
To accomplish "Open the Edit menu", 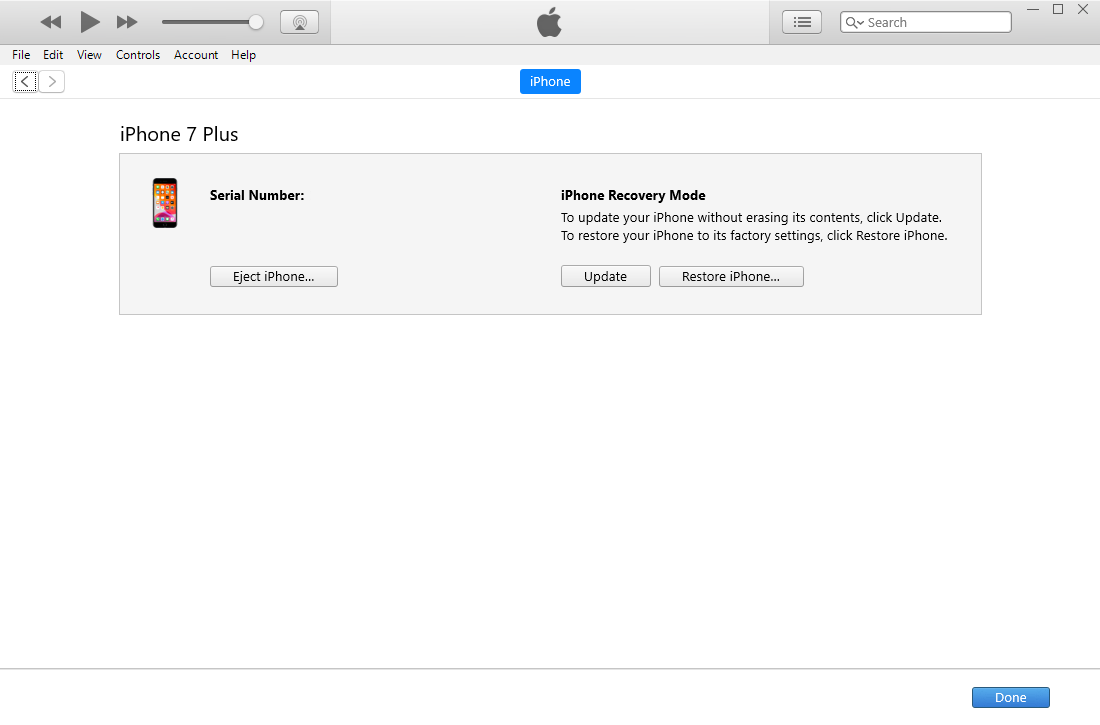I will coord(53,55).
